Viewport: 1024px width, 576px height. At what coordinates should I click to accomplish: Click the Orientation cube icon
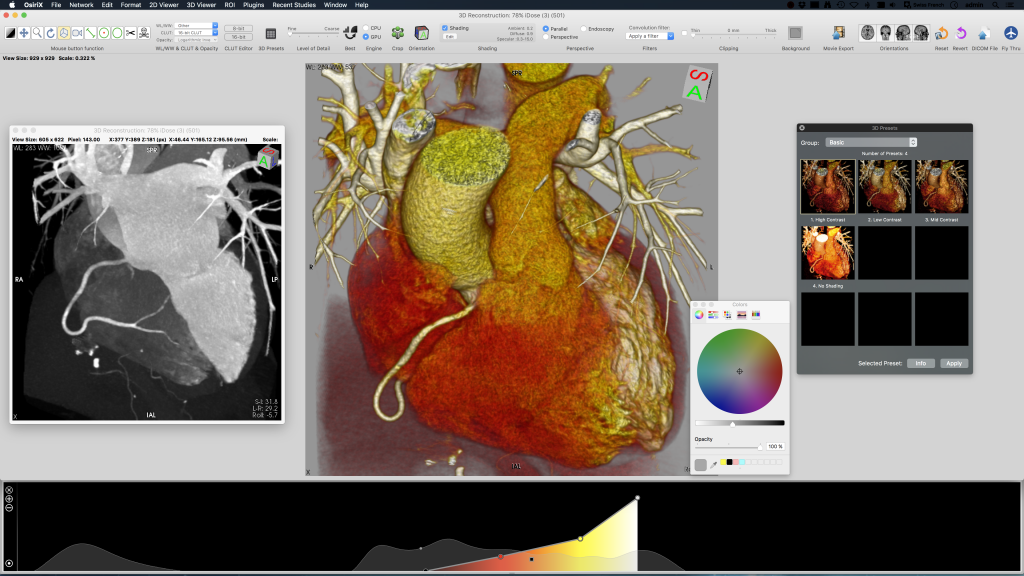coord(422,33)
